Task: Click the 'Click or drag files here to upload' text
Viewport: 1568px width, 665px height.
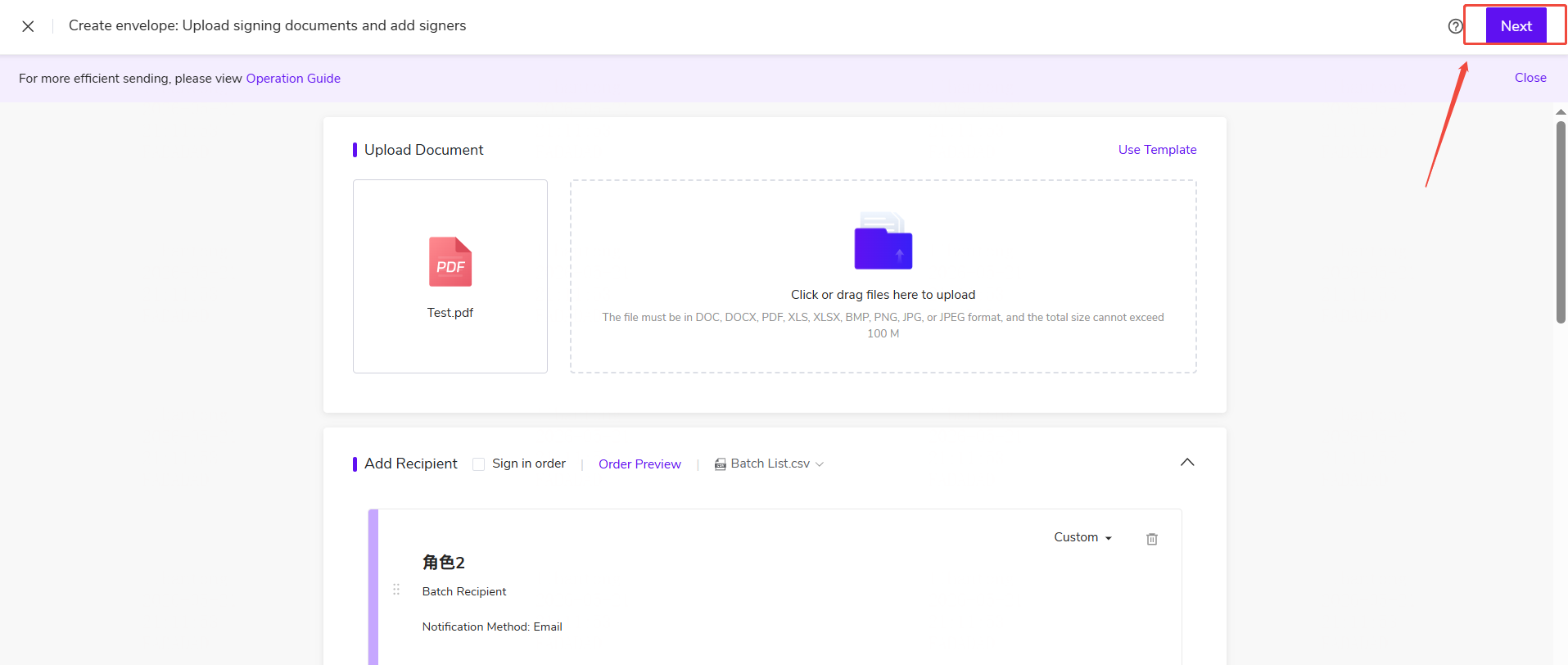Action: click(883, 295)
